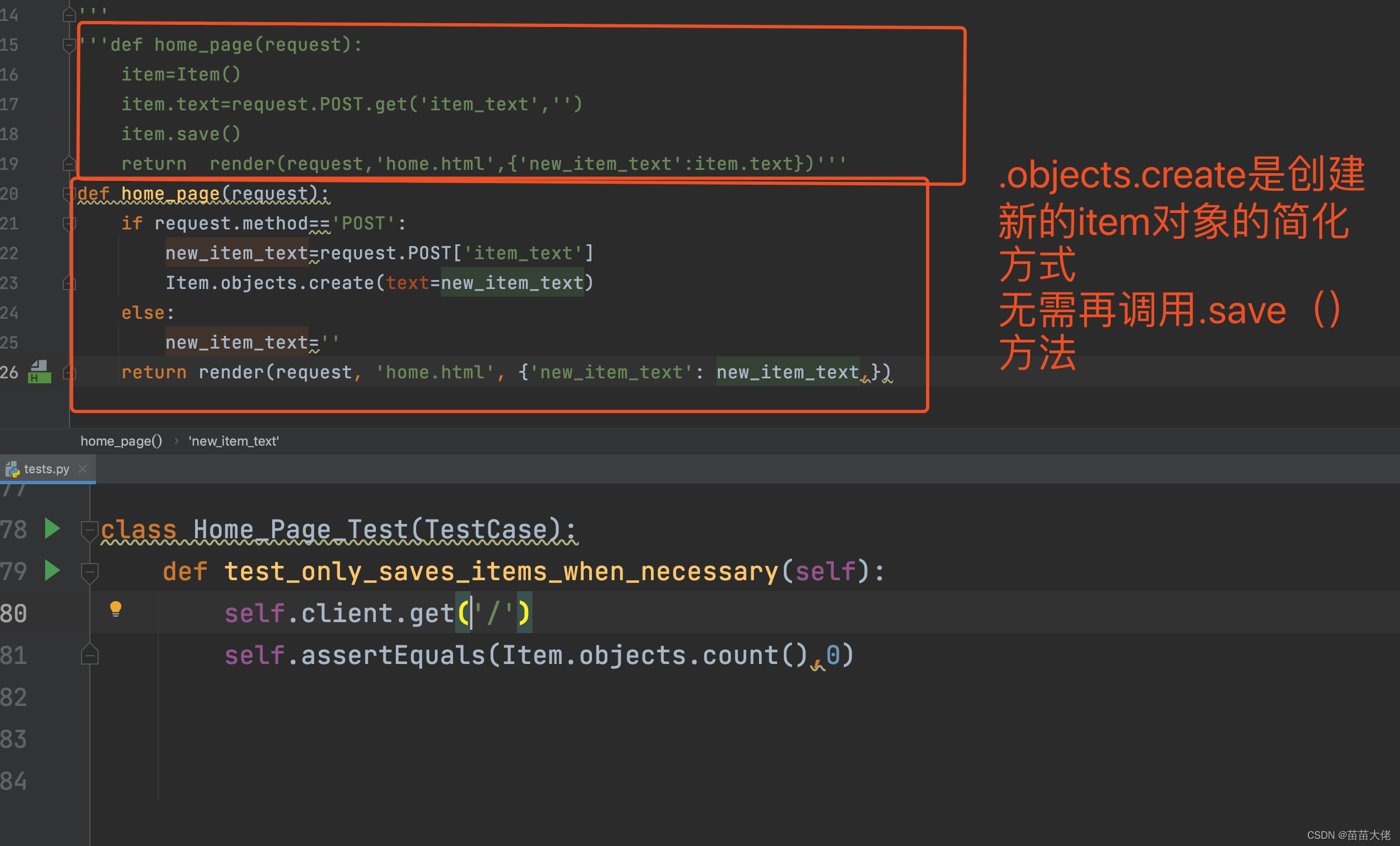Viewport: 1400px width, 846px height.
Task: Click line number 80 in the gutter
Action: pyautogui.click(x=14, y=613)
